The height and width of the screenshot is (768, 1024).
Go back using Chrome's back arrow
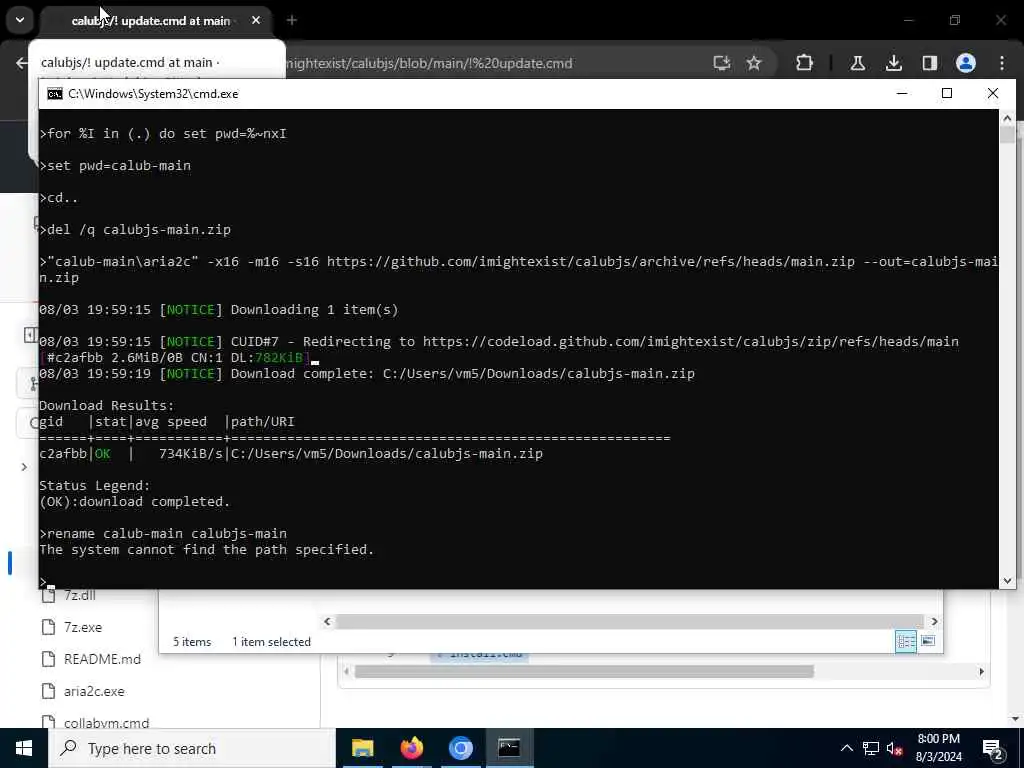click(x=22, y=63)
